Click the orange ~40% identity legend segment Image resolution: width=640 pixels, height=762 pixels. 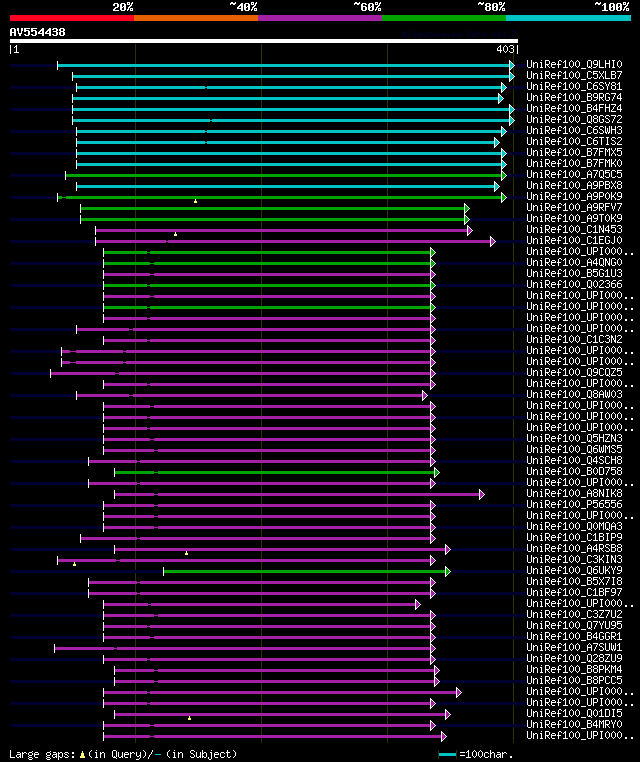196,18
